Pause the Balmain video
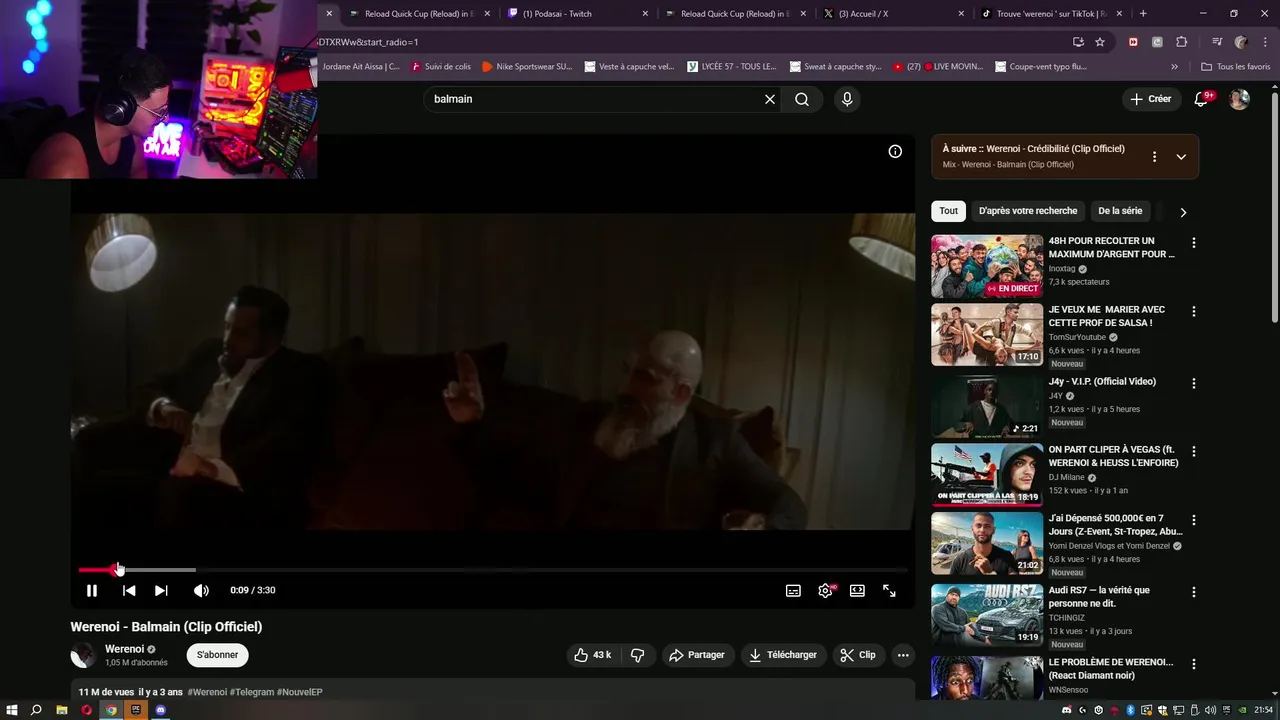Screen dimensions: 1280x720 pyautogui.click(x=92, y=590)
